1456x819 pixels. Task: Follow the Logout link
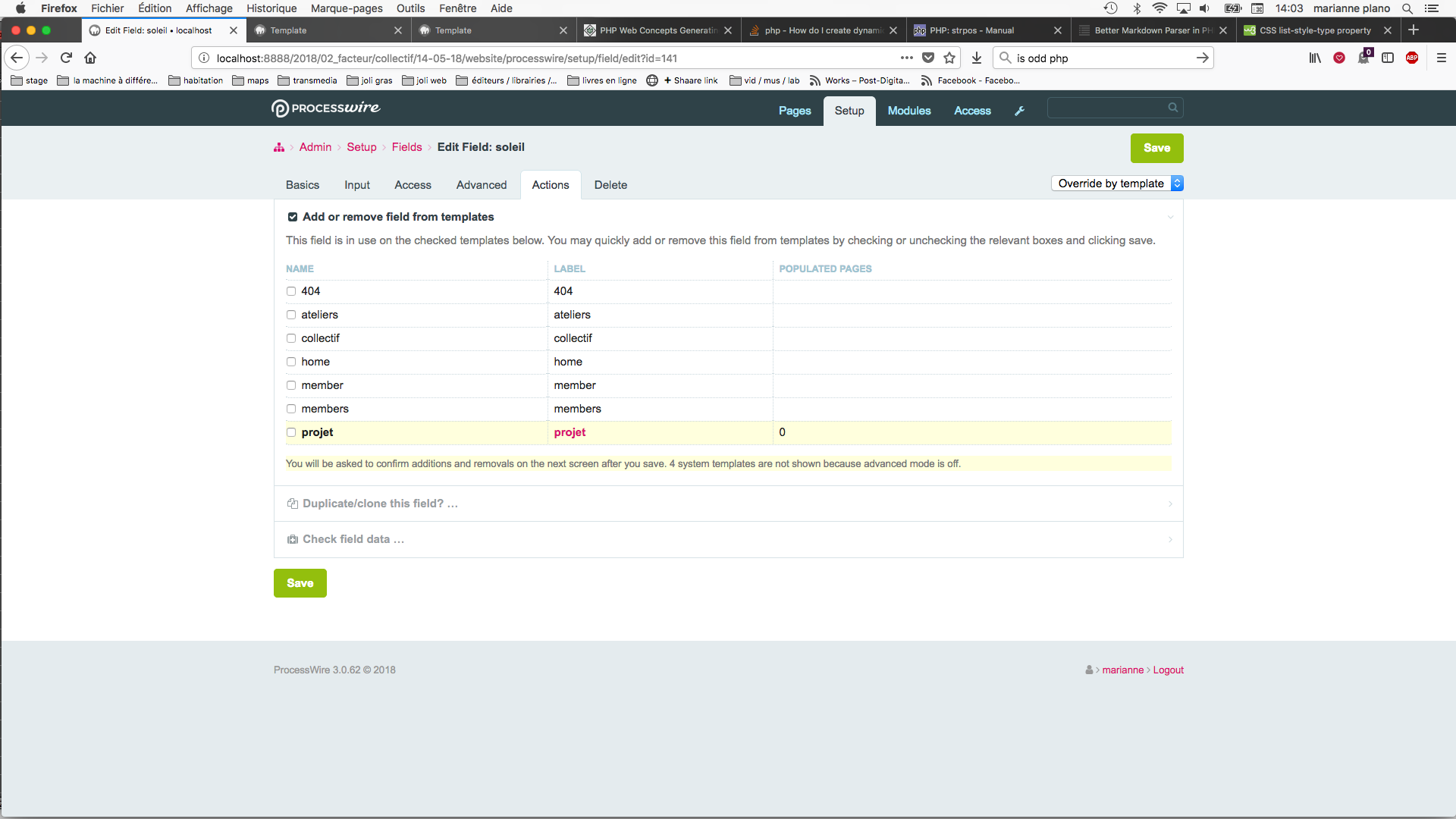point(1168,670)
